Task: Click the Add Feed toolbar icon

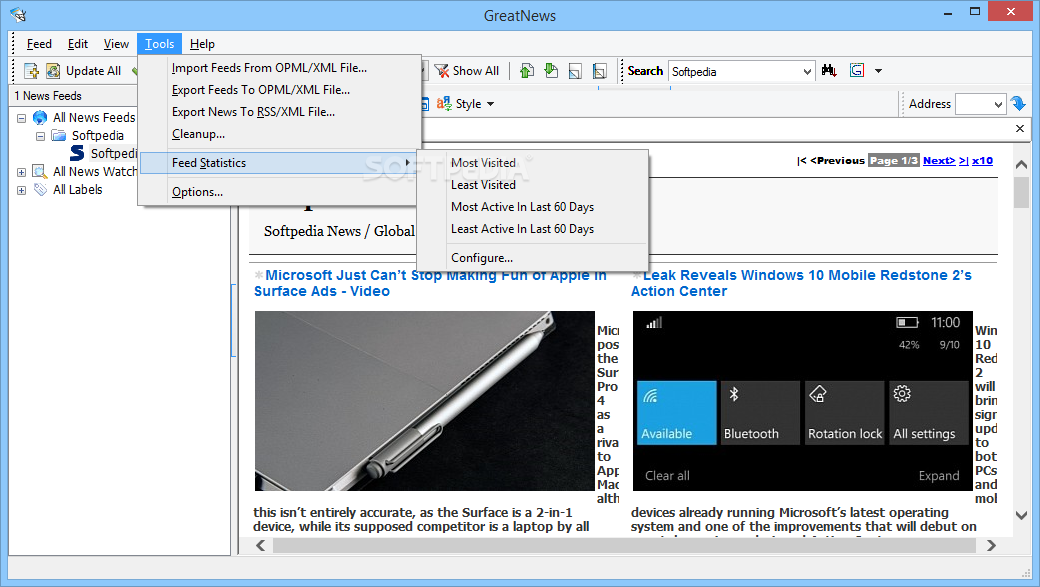Action: click(x=31, y=71)
